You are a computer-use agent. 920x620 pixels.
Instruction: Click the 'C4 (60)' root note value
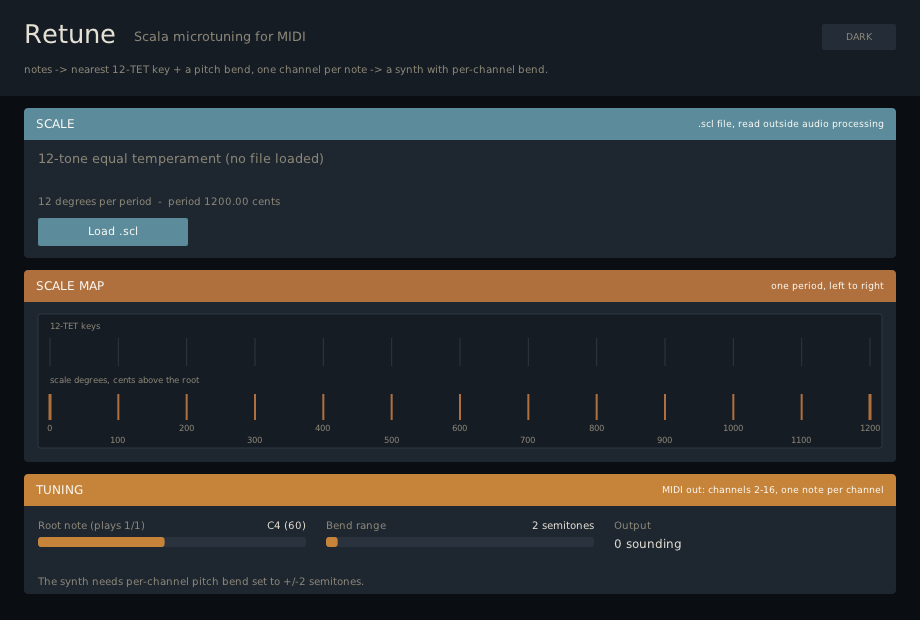point(286,526)
